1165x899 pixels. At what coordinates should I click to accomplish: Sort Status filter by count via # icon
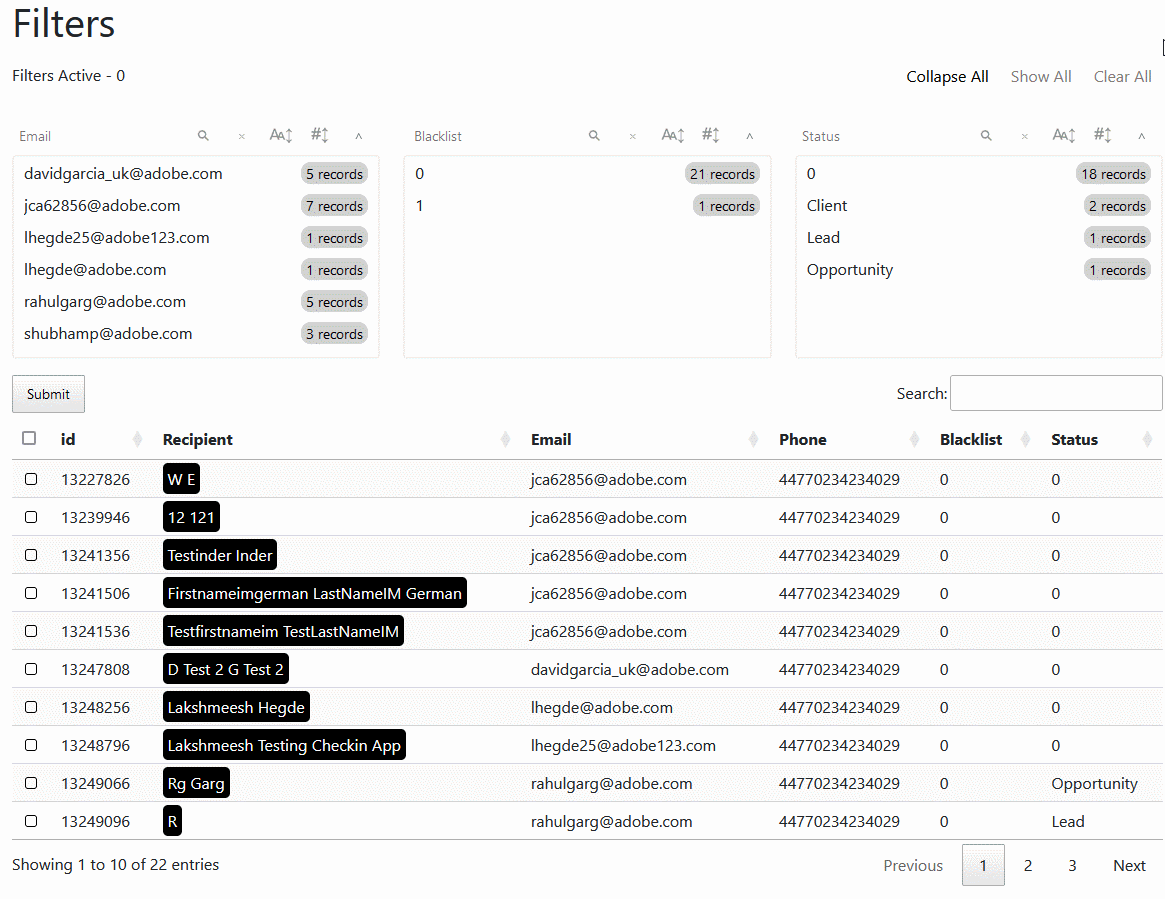pyautogui.click(x=1103, y=135)
